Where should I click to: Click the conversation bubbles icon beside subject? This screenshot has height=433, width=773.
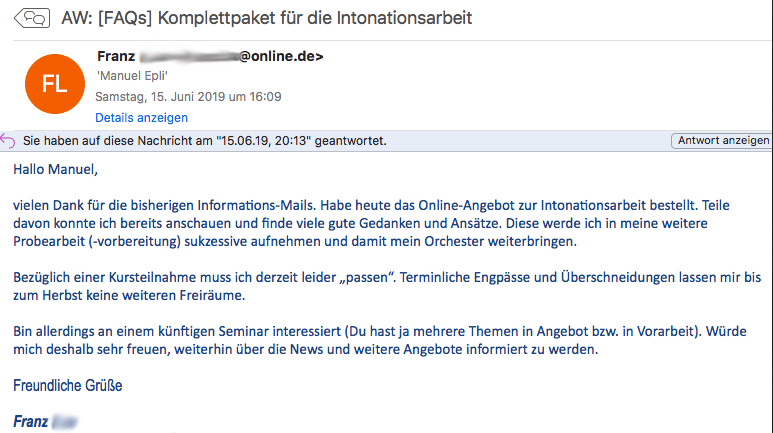click(32, 19)
